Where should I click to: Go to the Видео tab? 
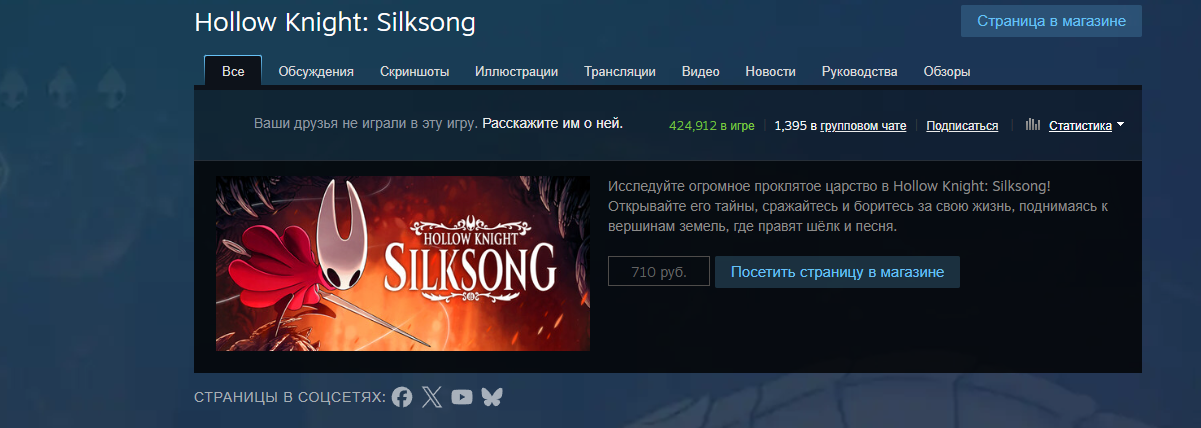(701, 71)
